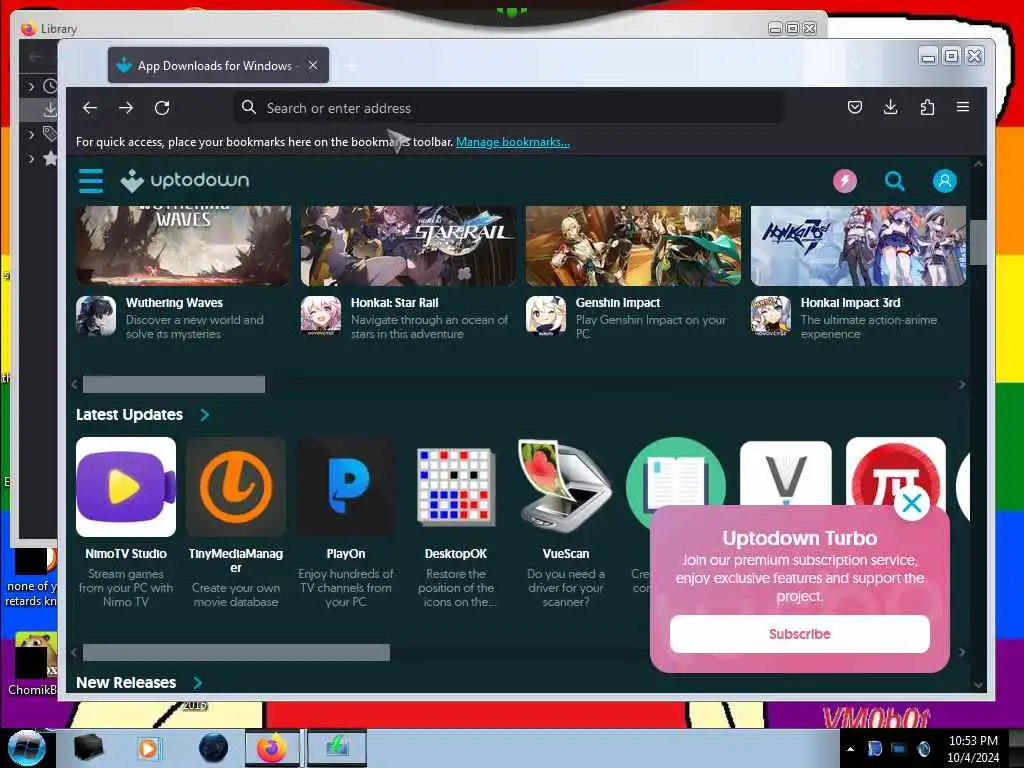Open the media player taskbar icon
1024x768 pixels.
click(x=148, y=748)
